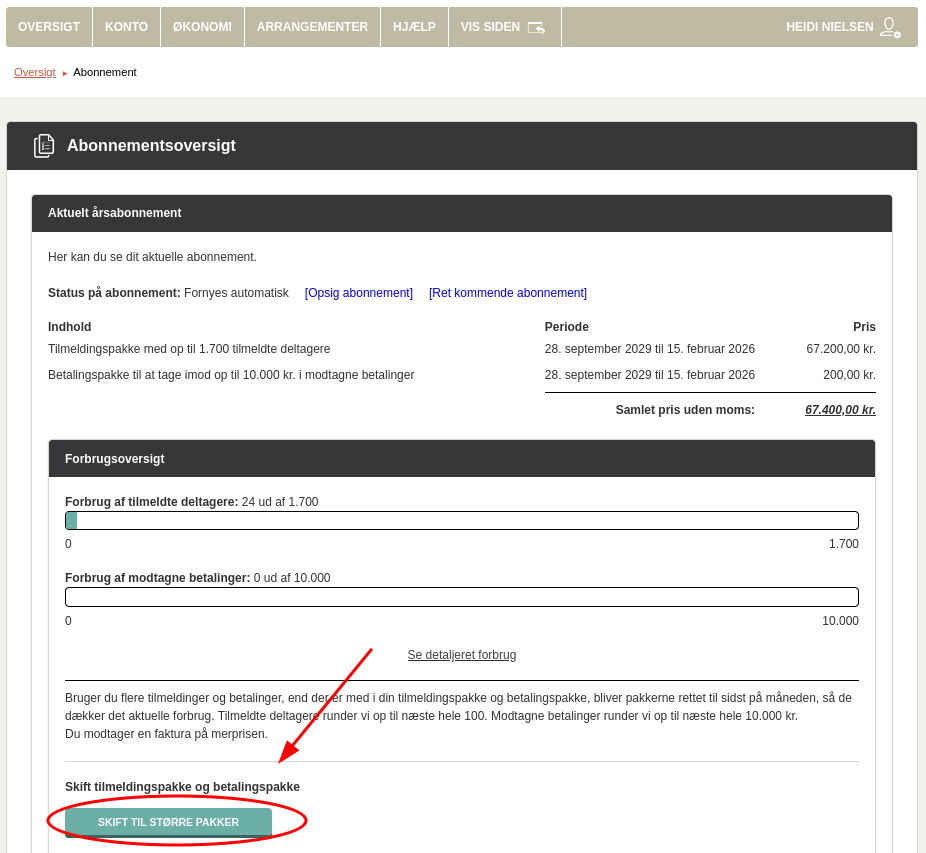
Task: Follow the Oversigt breadcrumb link
Action: tap(35, 72)
